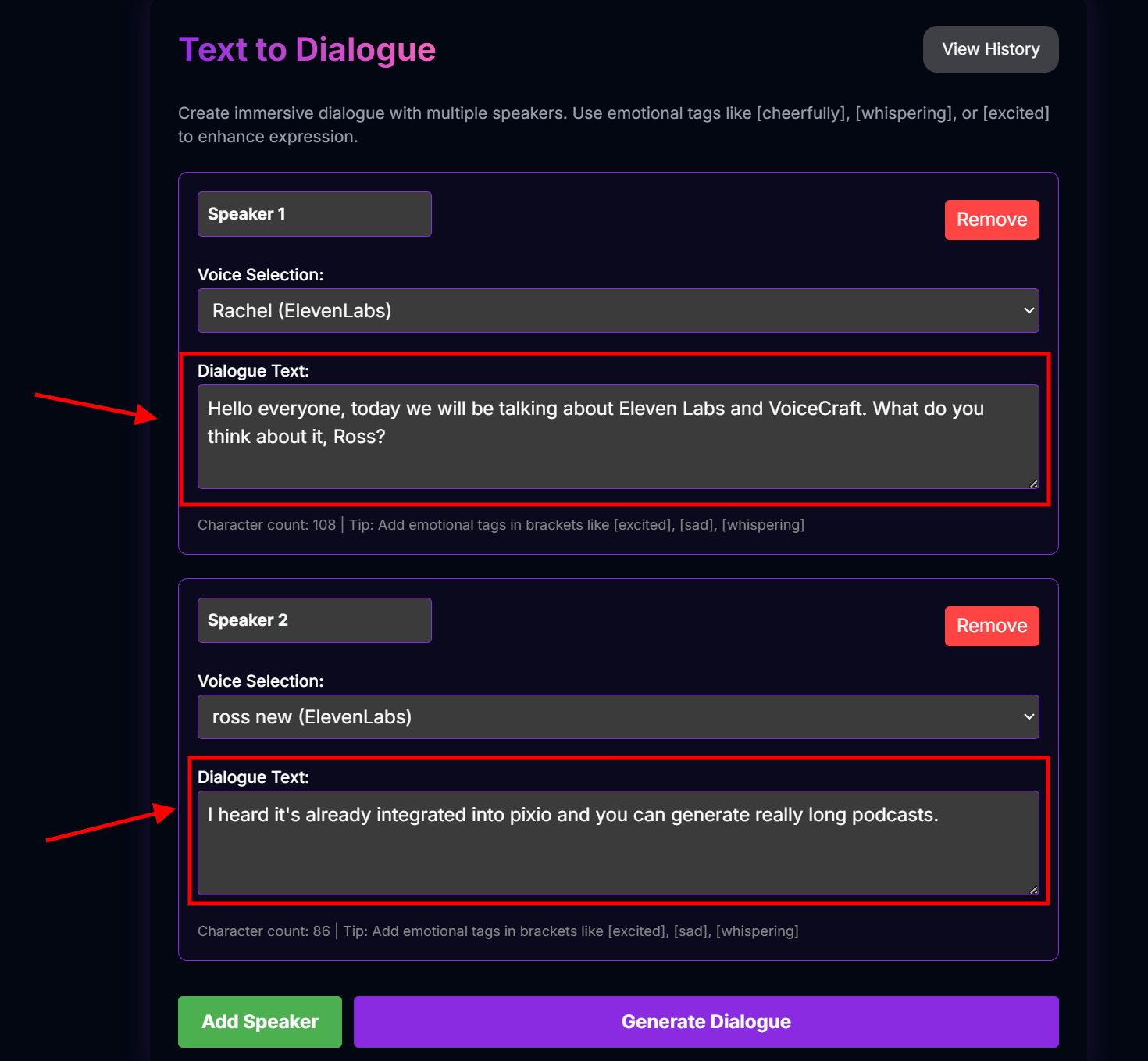Click the Generate Dialogue button
Image resolution: width=1148 pixels, height=1061 pixels.
(705, 1021)
